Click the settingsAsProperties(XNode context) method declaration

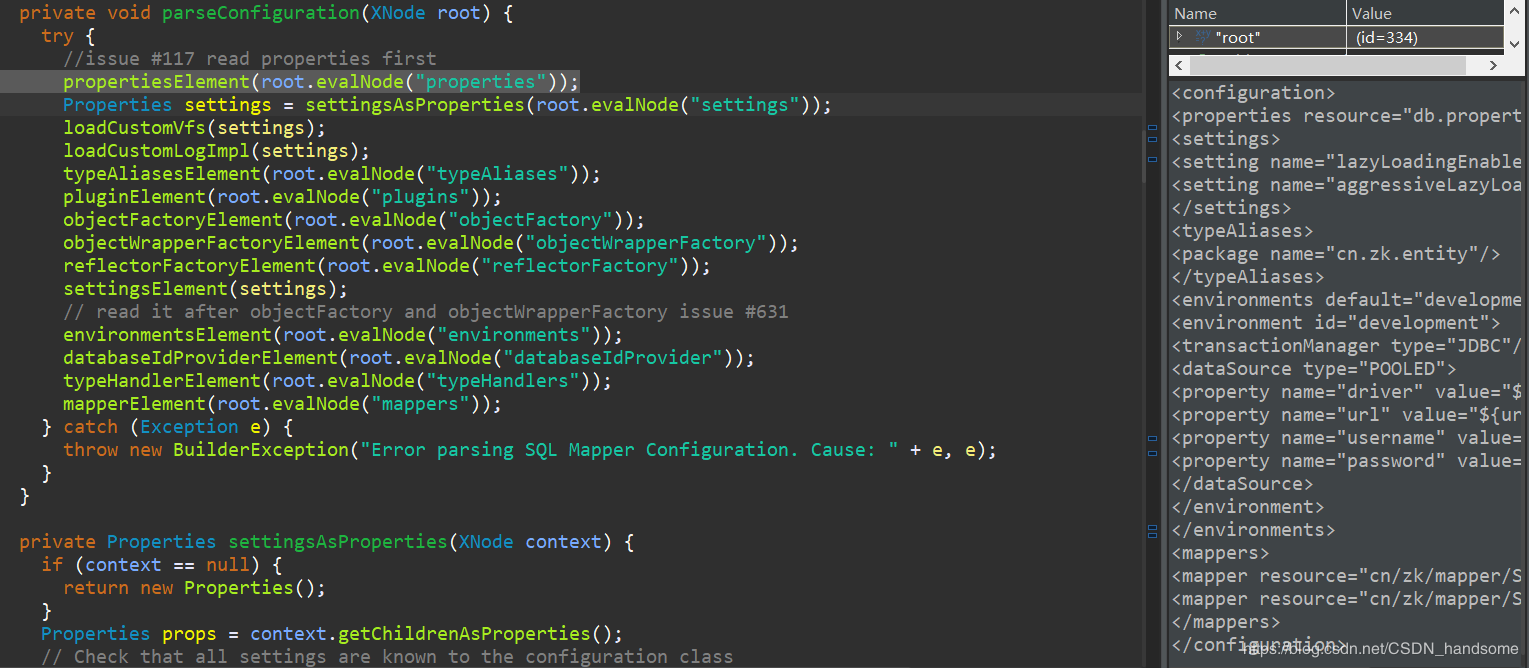327,542
